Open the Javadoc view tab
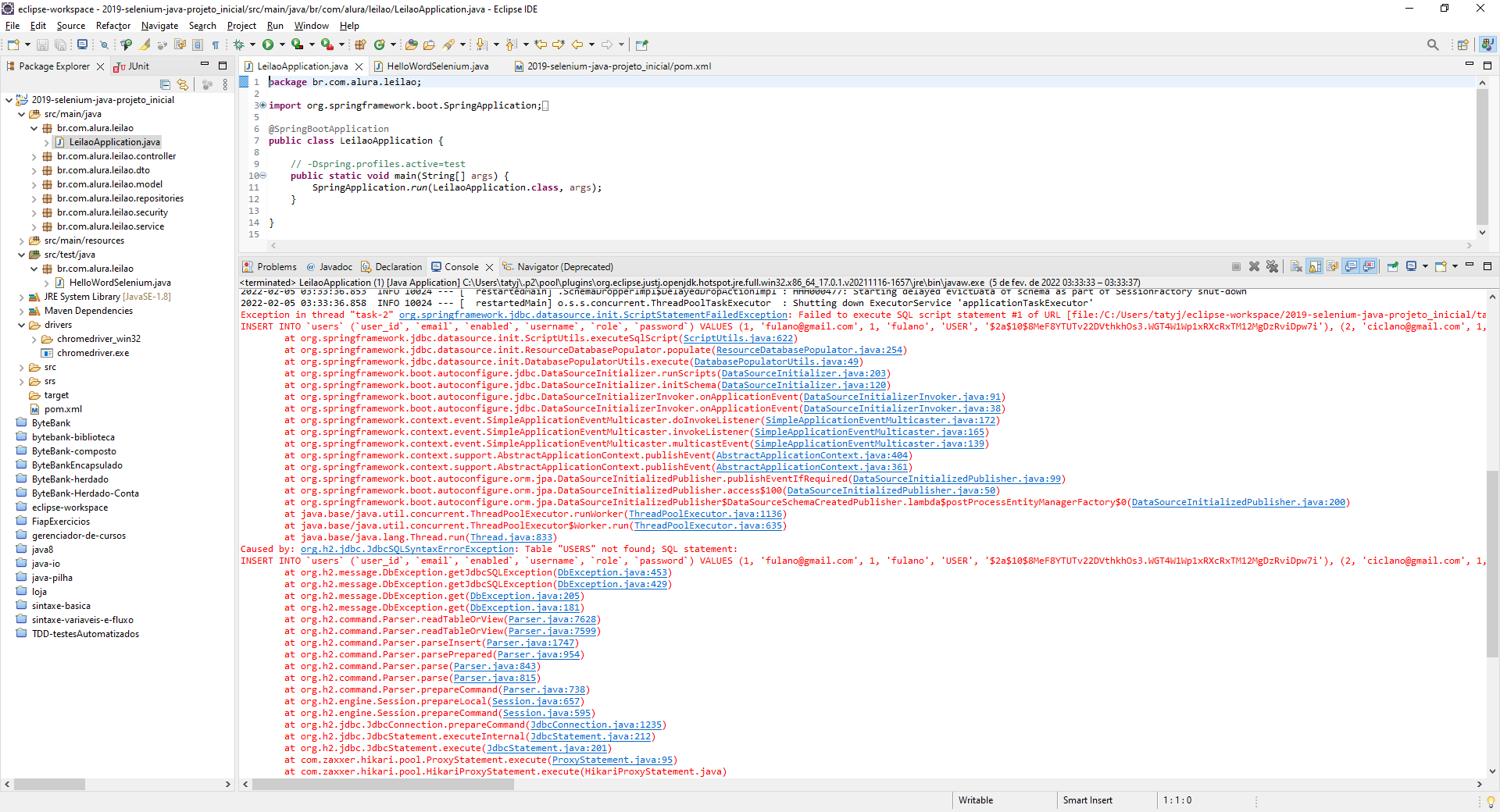1500x812 pixels. coord(330,267)
